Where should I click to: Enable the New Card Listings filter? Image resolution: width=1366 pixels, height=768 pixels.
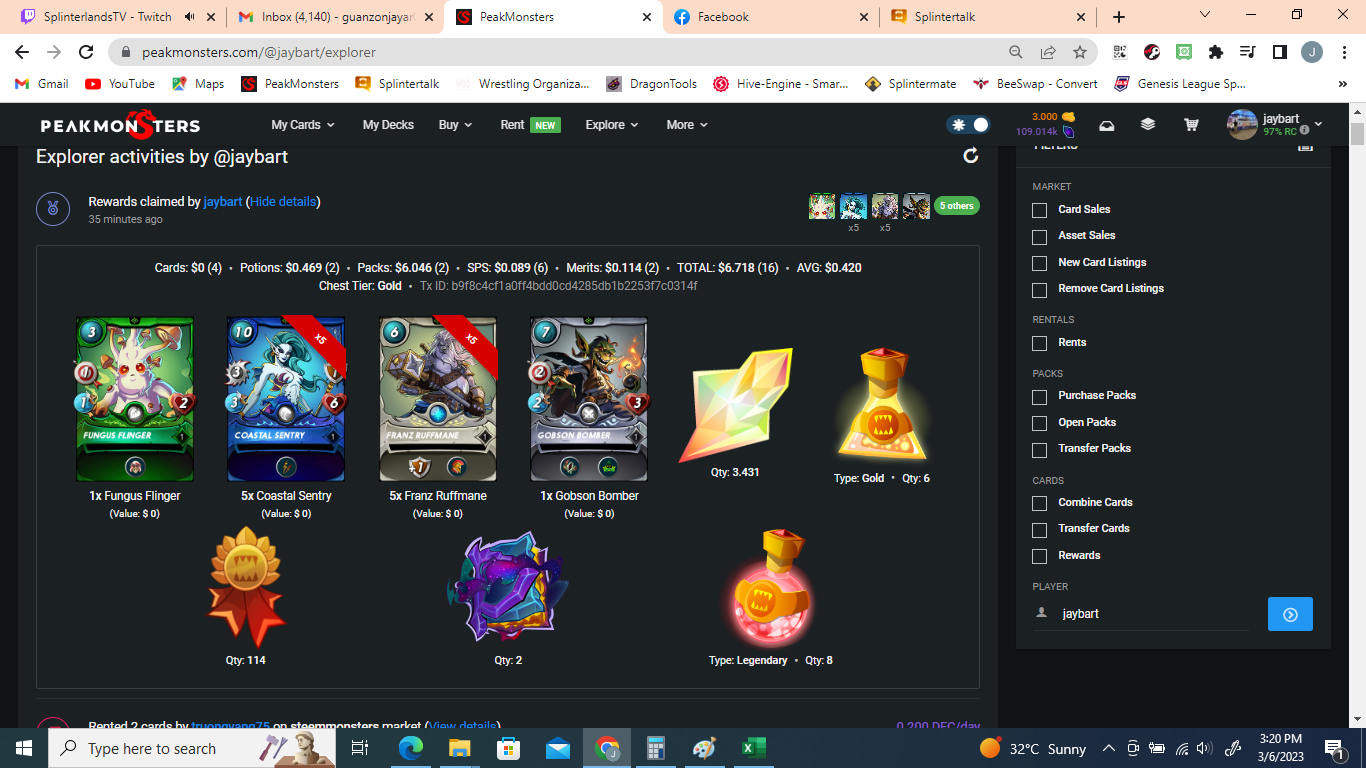pos(1040,263)
